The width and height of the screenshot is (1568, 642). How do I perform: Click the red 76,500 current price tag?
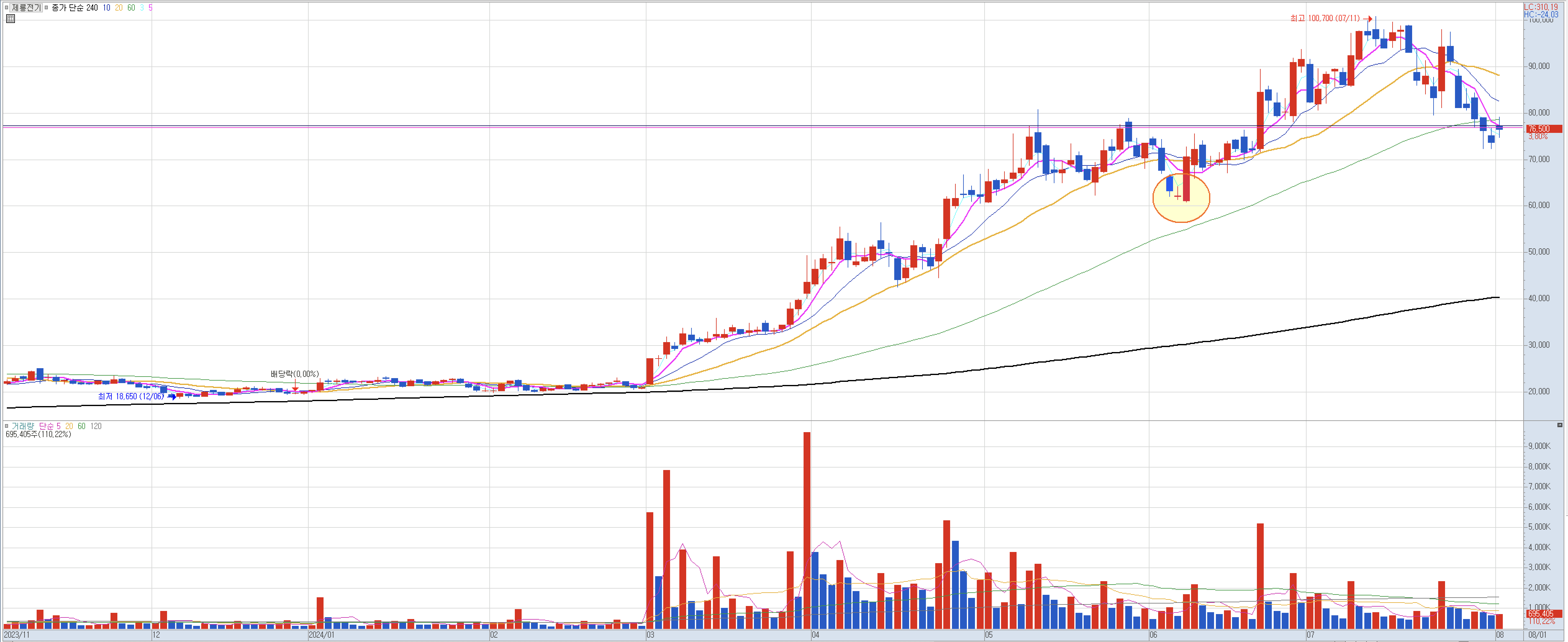coord(1544,129)
